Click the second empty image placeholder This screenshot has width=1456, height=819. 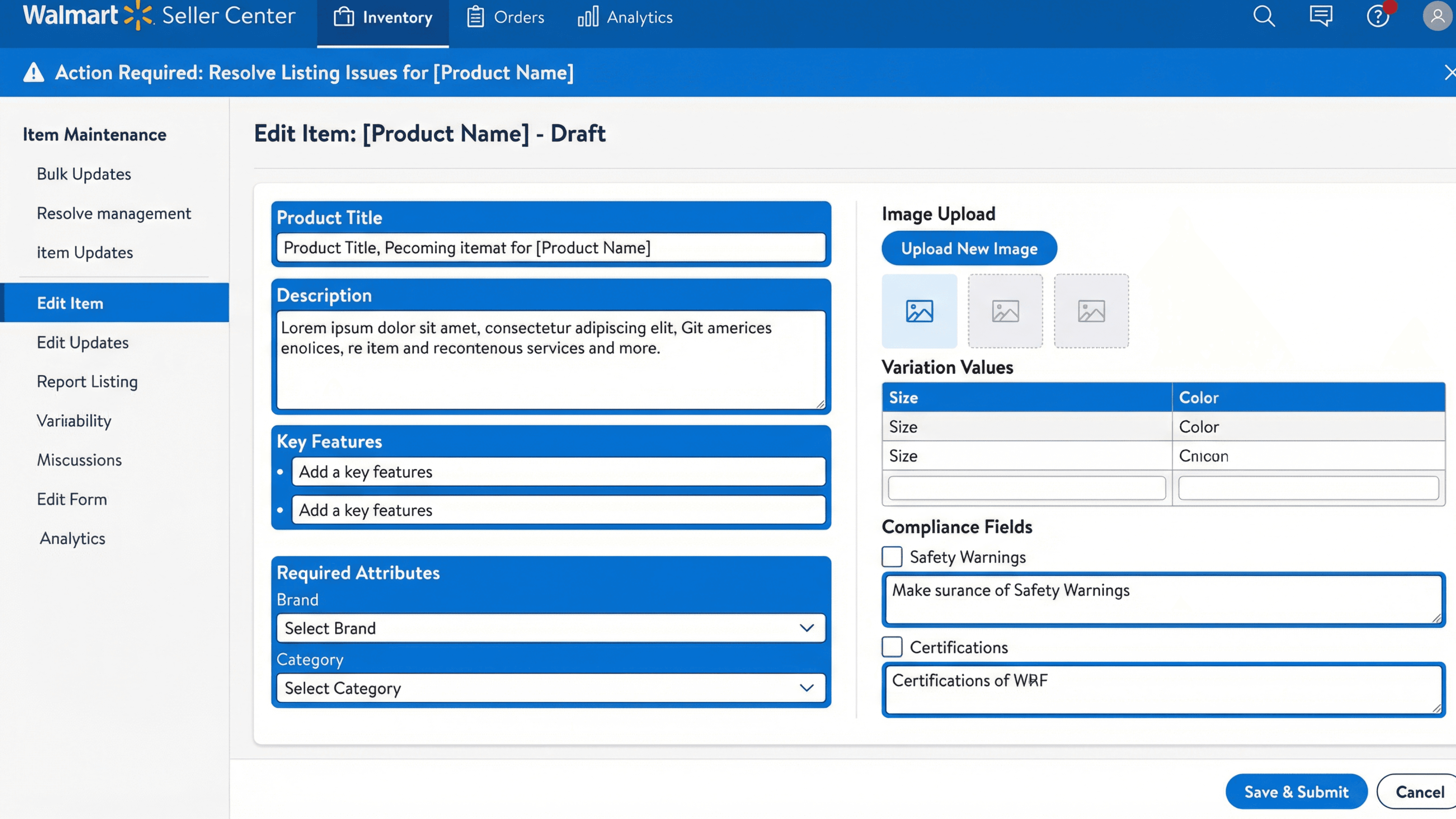[1005, 311]
